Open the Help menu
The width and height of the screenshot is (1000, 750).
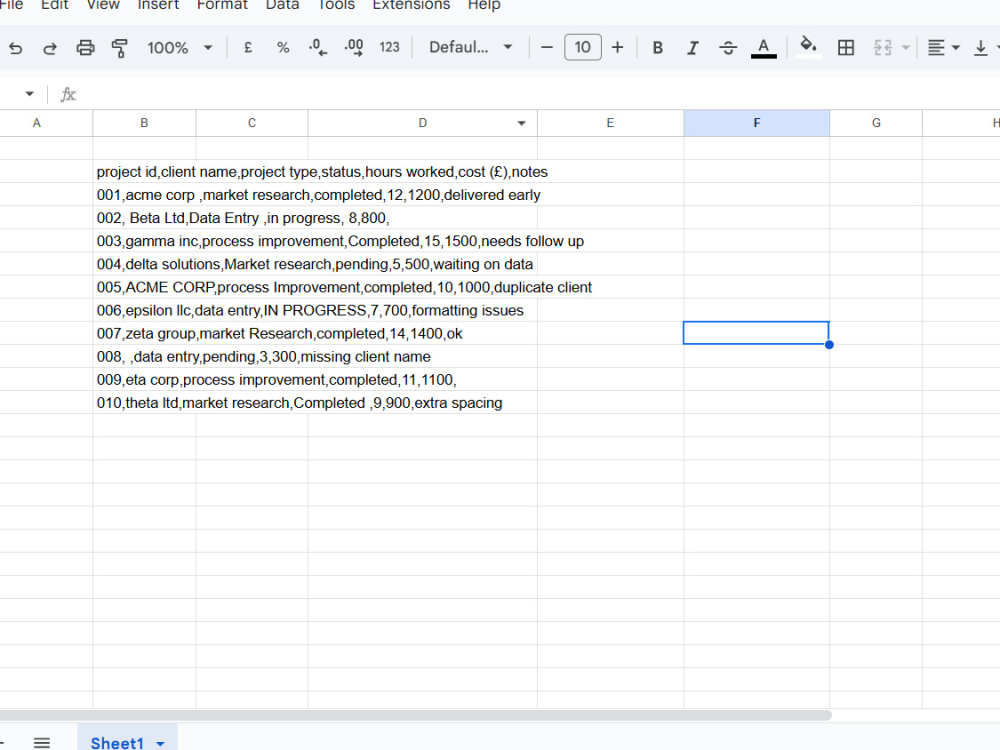click(484, 5)
